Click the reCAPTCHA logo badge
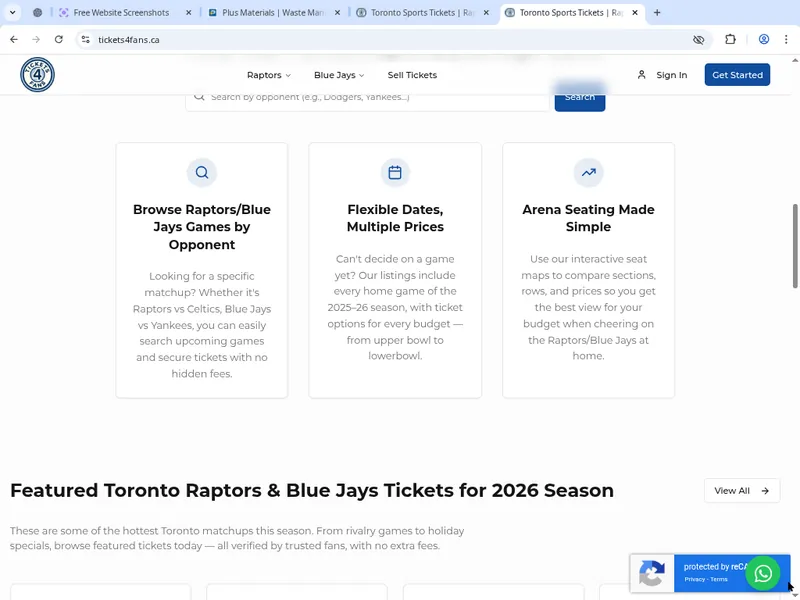This screenshot has width=800, height=600. pos(652,573)
